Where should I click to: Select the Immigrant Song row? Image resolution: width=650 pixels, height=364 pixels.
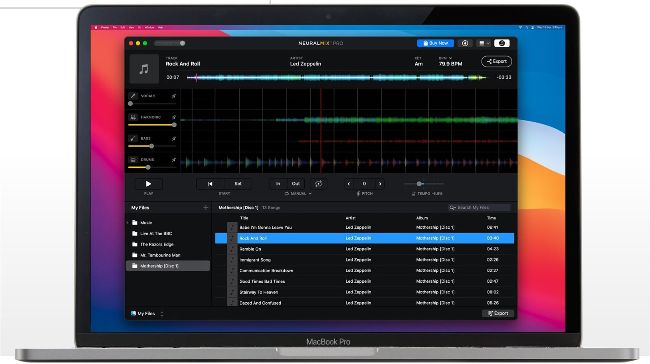pyautogui.click(x=364, y=260)
